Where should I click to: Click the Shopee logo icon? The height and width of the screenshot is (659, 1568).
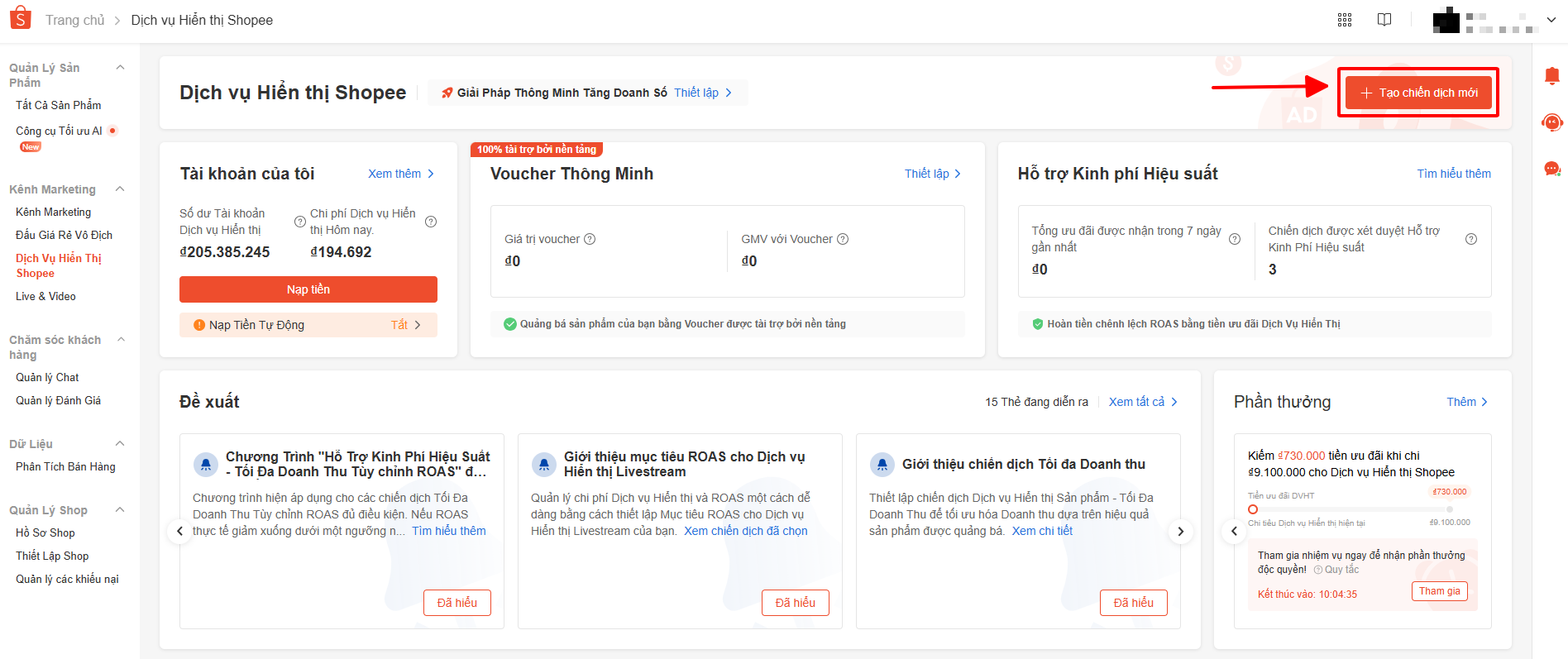coord(20,18)
